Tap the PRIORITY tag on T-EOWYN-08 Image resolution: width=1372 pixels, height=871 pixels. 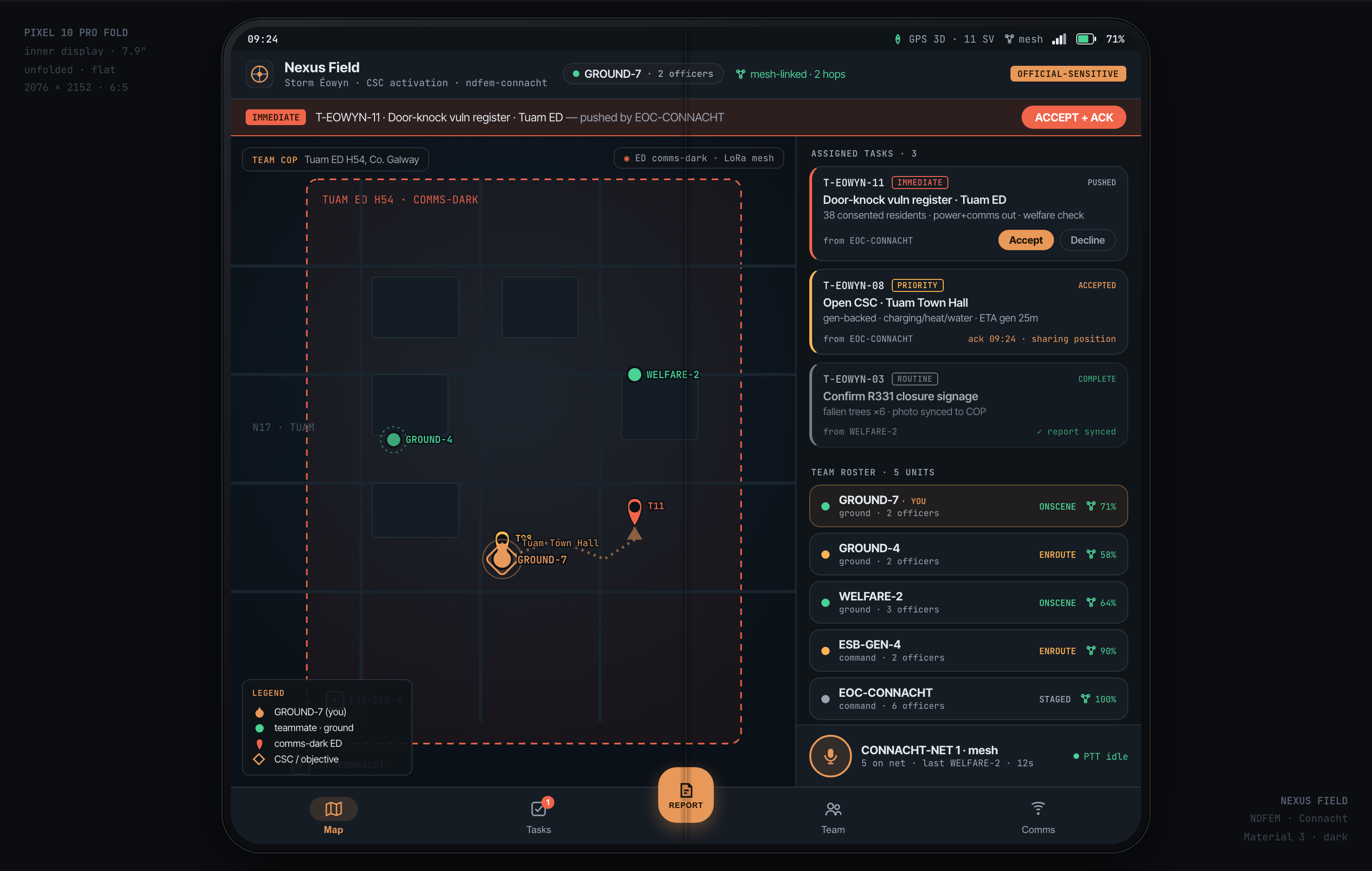tap(917, 285)
